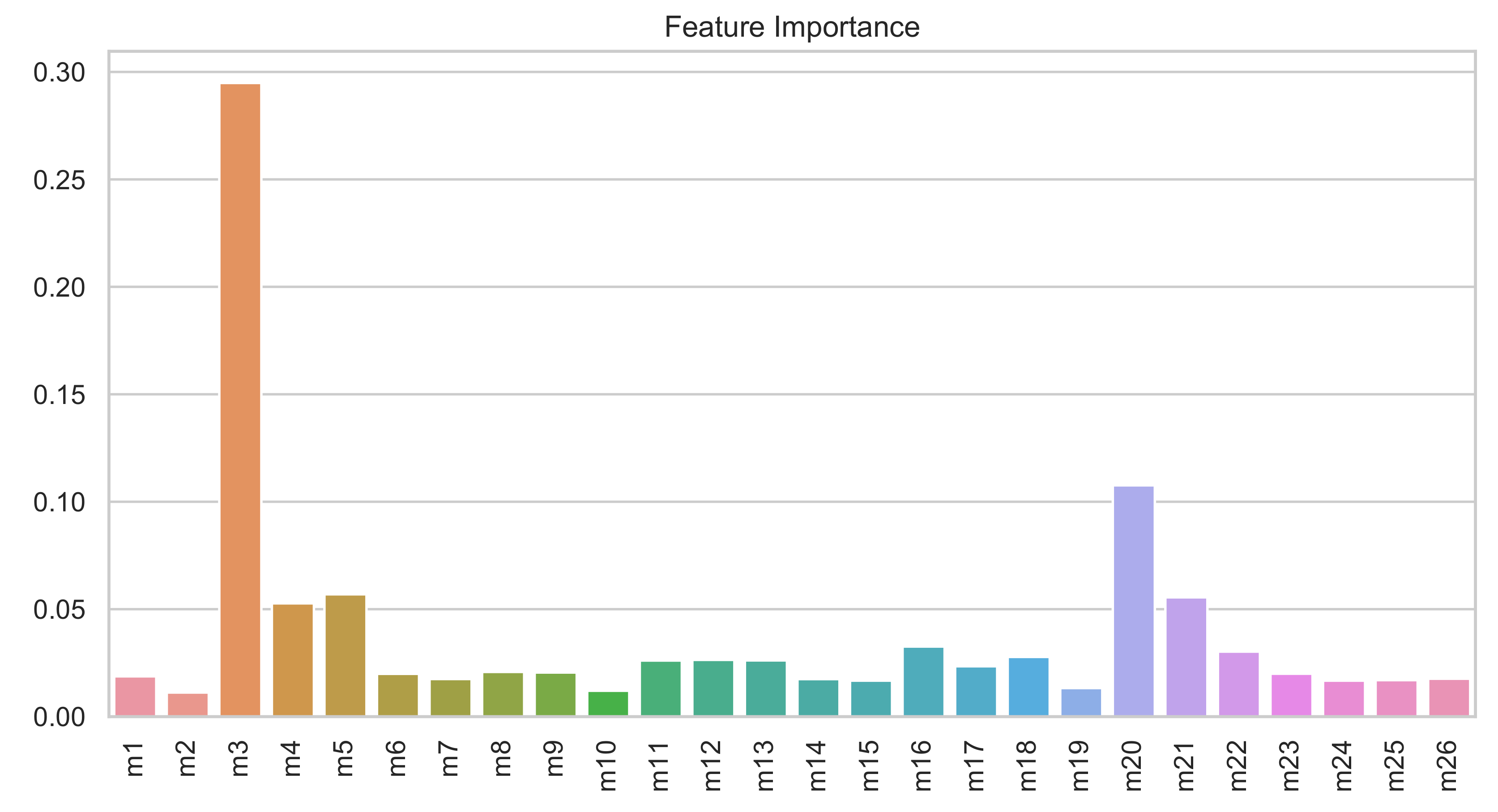Click the m4 bar

293,660
